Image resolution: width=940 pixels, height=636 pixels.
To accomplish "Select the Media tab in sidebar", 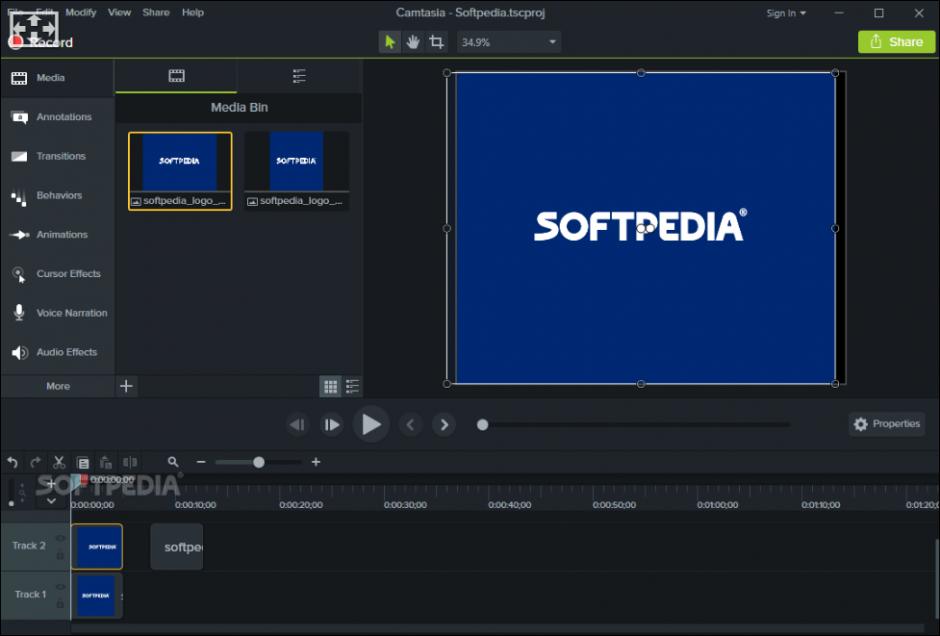I will click(x=57, y=78).
